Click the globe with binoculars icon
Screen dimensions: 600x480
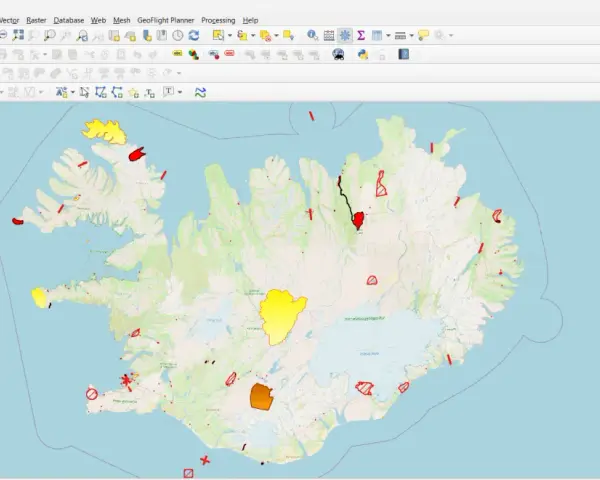pos(338,54)
